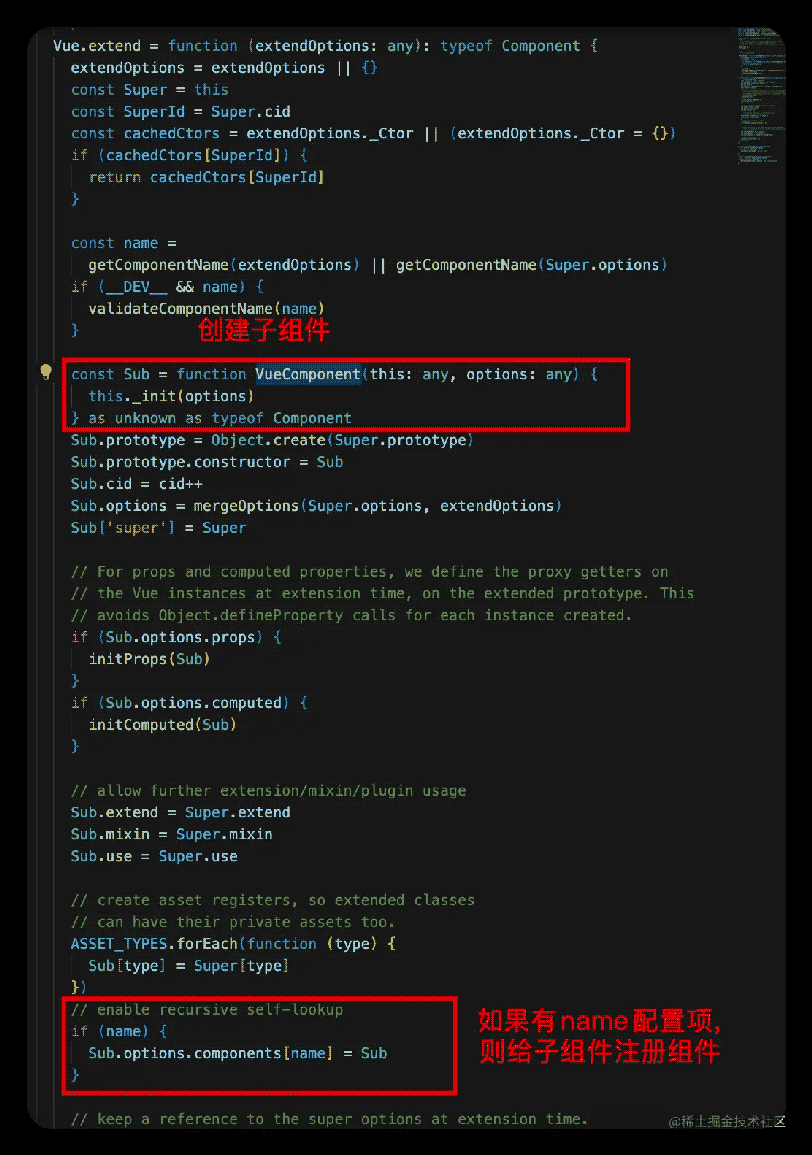Image resolution: width=812 pixels, height=1155 pixels.
Task: Click the Sub.mixin = Super.mixin line
Action: pyautogui.click(x=172, y=835)
